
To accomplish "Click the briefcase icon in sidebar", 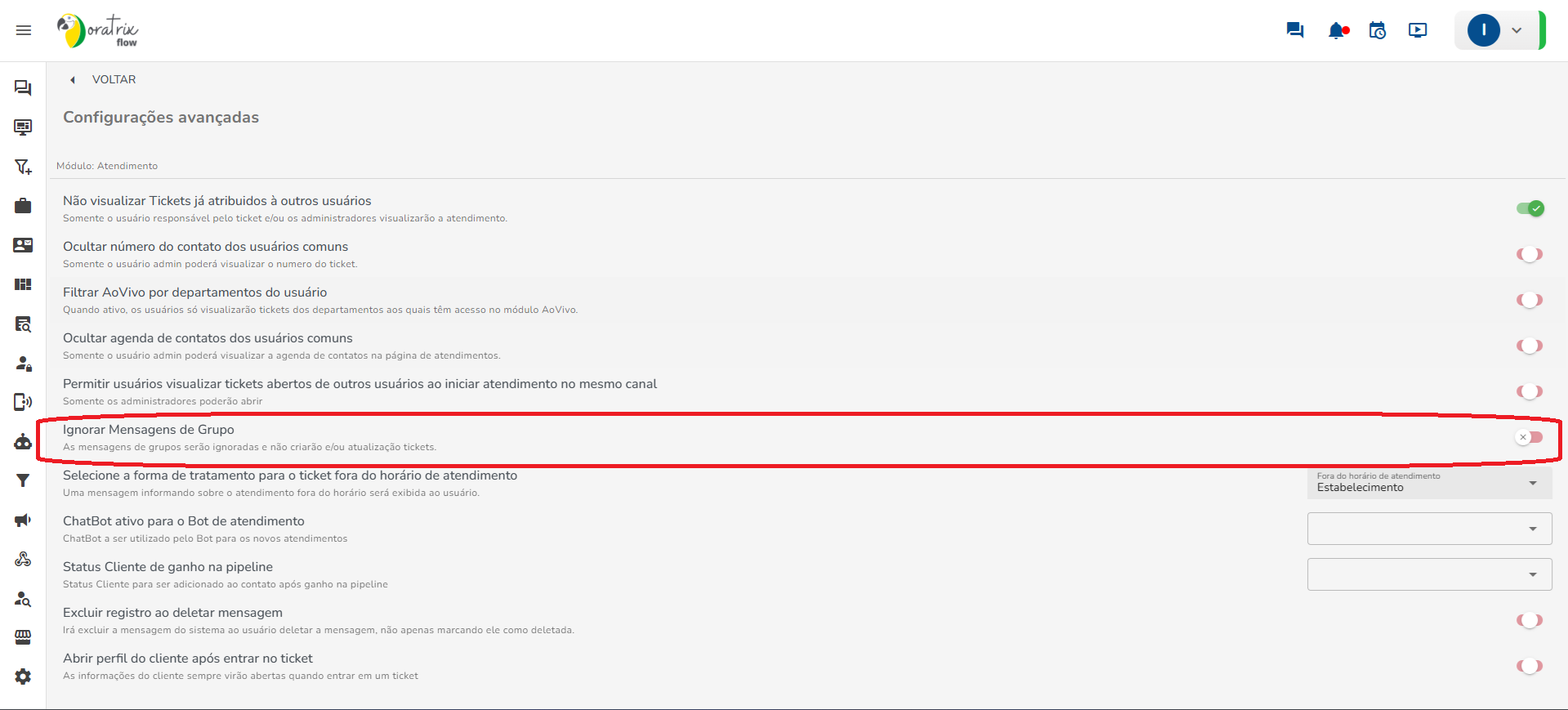I will (x=23, y=206).
